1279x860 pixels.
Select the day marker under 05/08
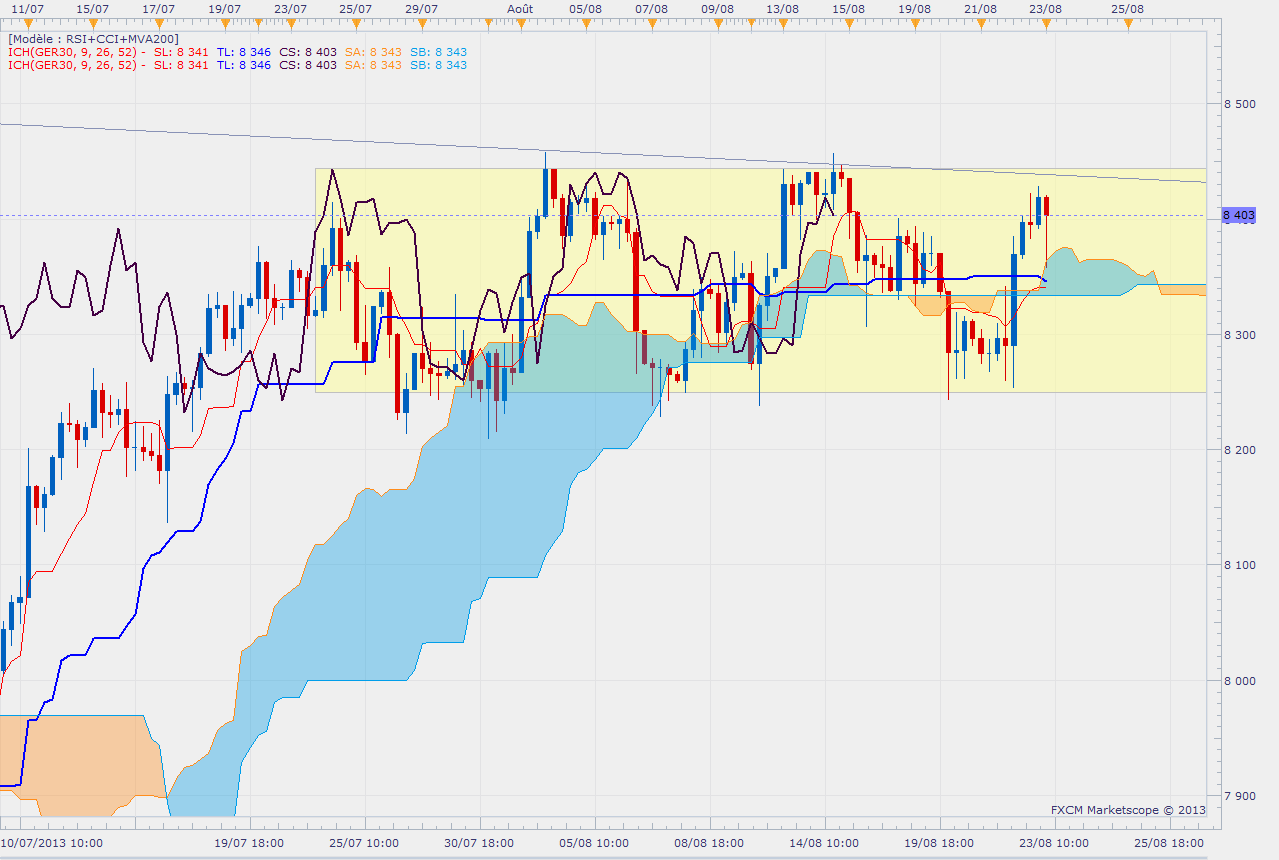click(x=586, y=22)
